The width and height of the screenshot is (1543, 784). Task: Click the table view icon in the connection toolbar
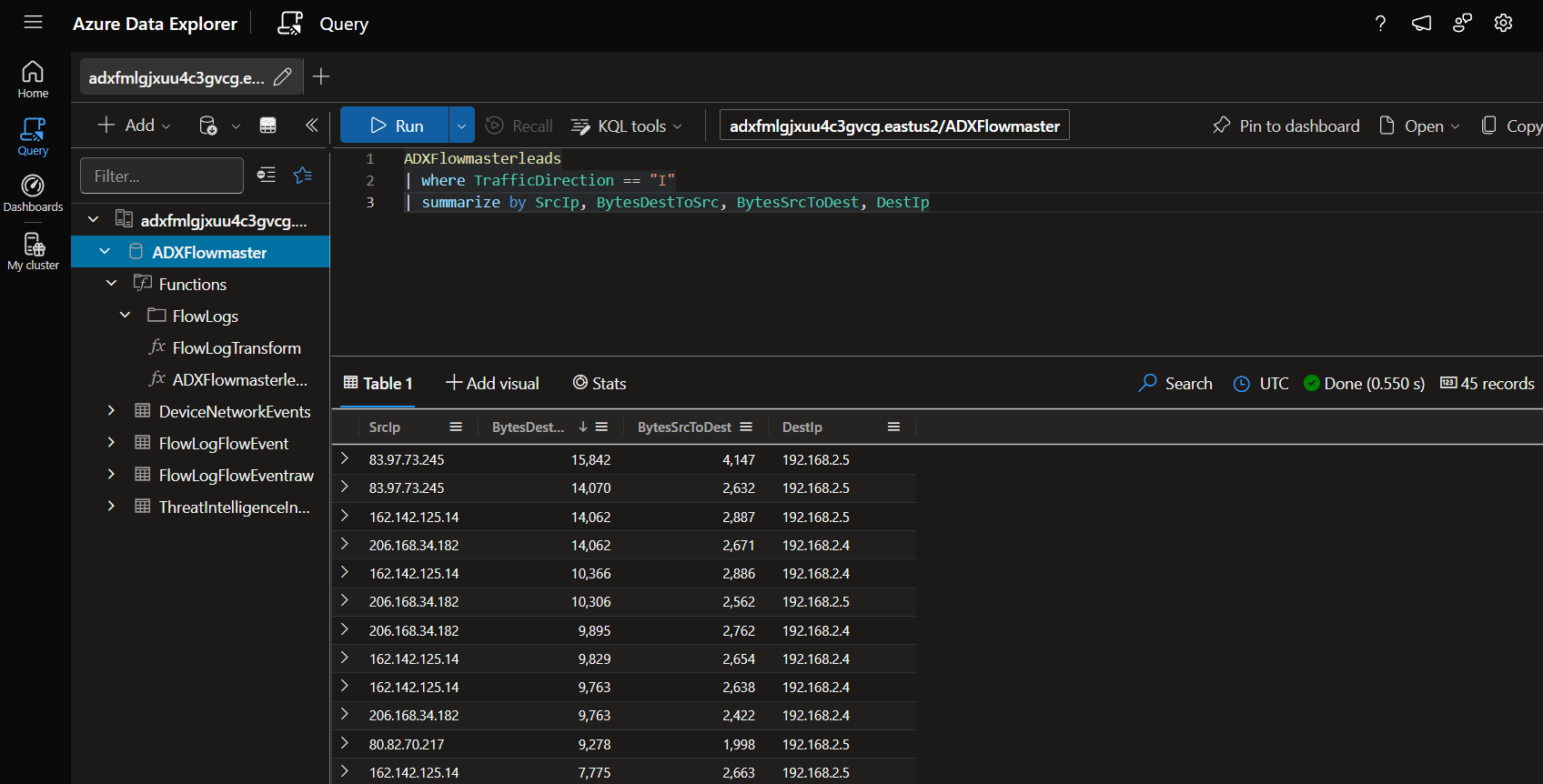click(x=267, y=126)
